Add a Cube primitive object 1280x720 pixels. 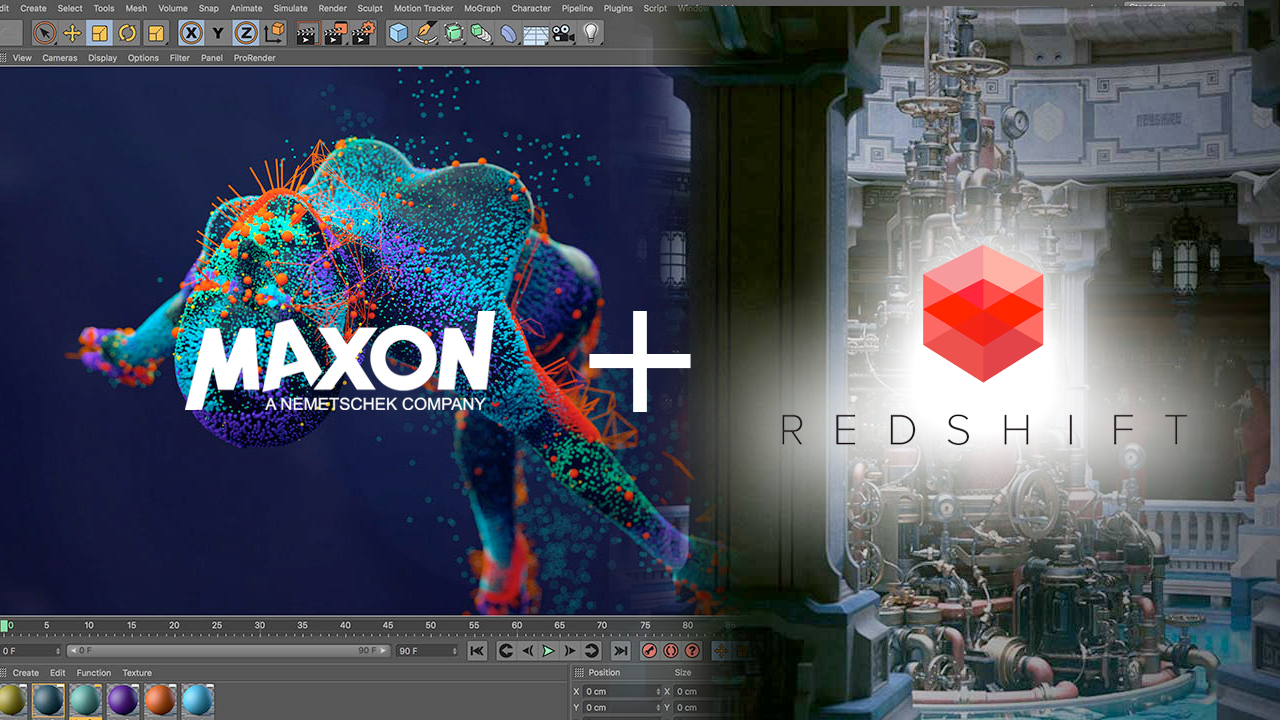[399, 33]
